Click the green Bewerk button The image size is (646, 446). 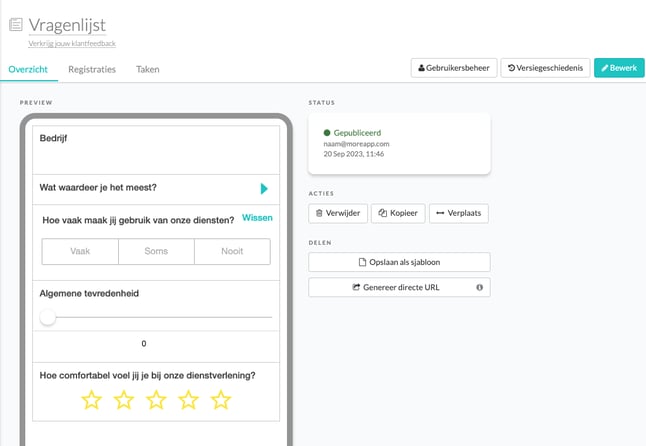pos(618,68)
